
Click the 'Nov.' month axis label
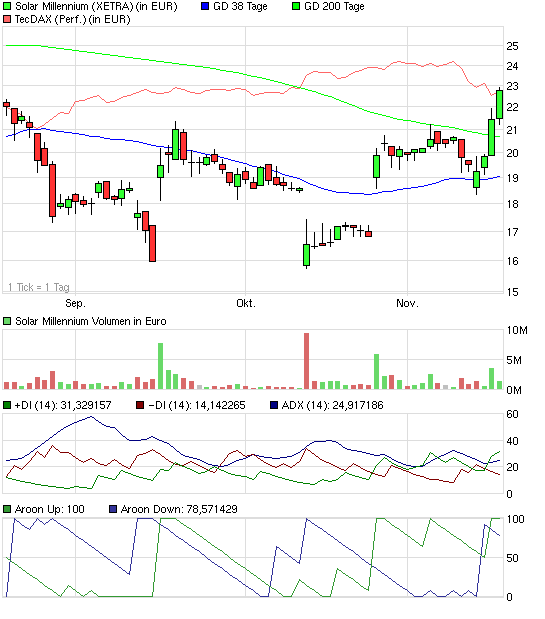tap(407, 303)
